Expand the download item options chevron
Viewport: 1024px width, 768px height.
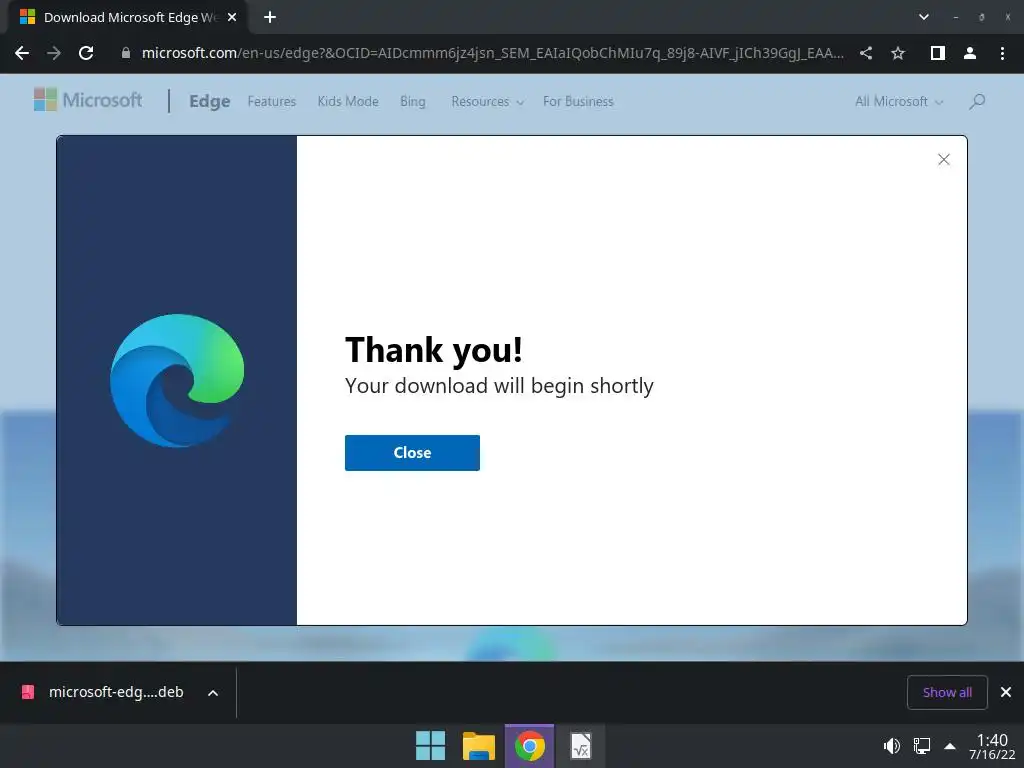[x=213, y=693]
